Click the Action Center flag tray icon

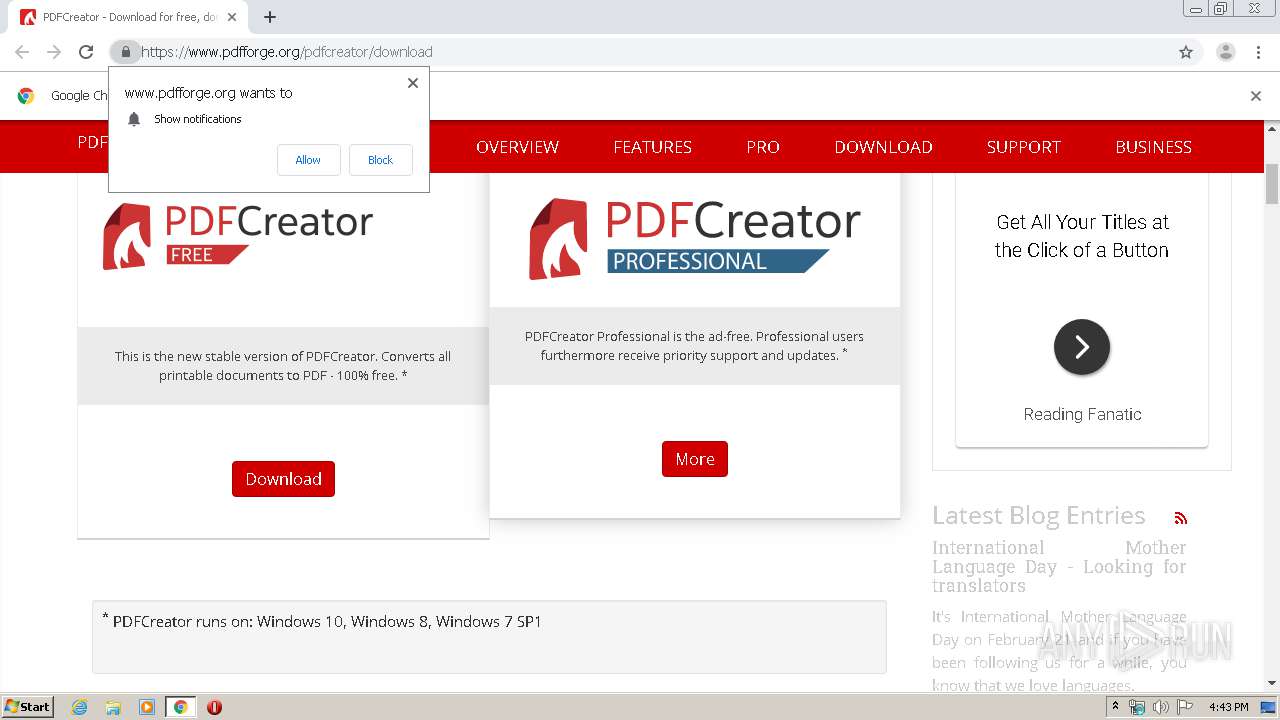[1185, 707]
